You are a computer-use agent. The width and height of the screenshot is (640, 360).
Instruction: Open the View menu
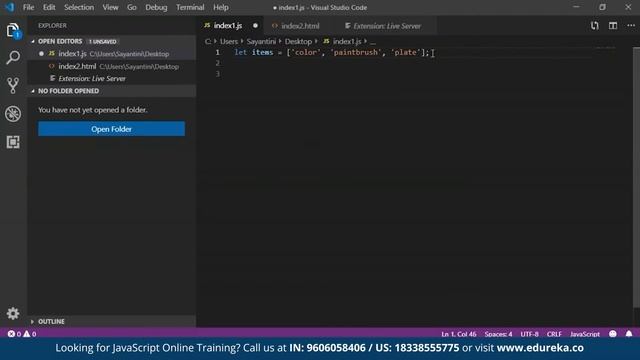[110, 7]
